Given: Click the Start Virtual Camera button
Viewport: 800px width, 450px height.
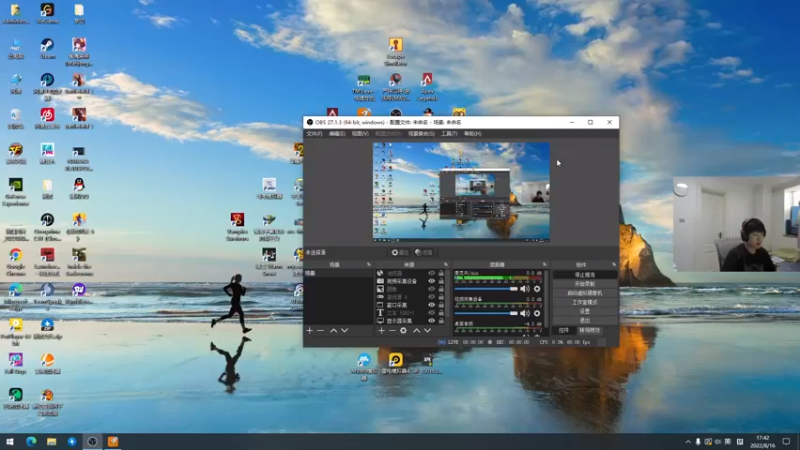Looking at the screenshot, I should point(585,293).
